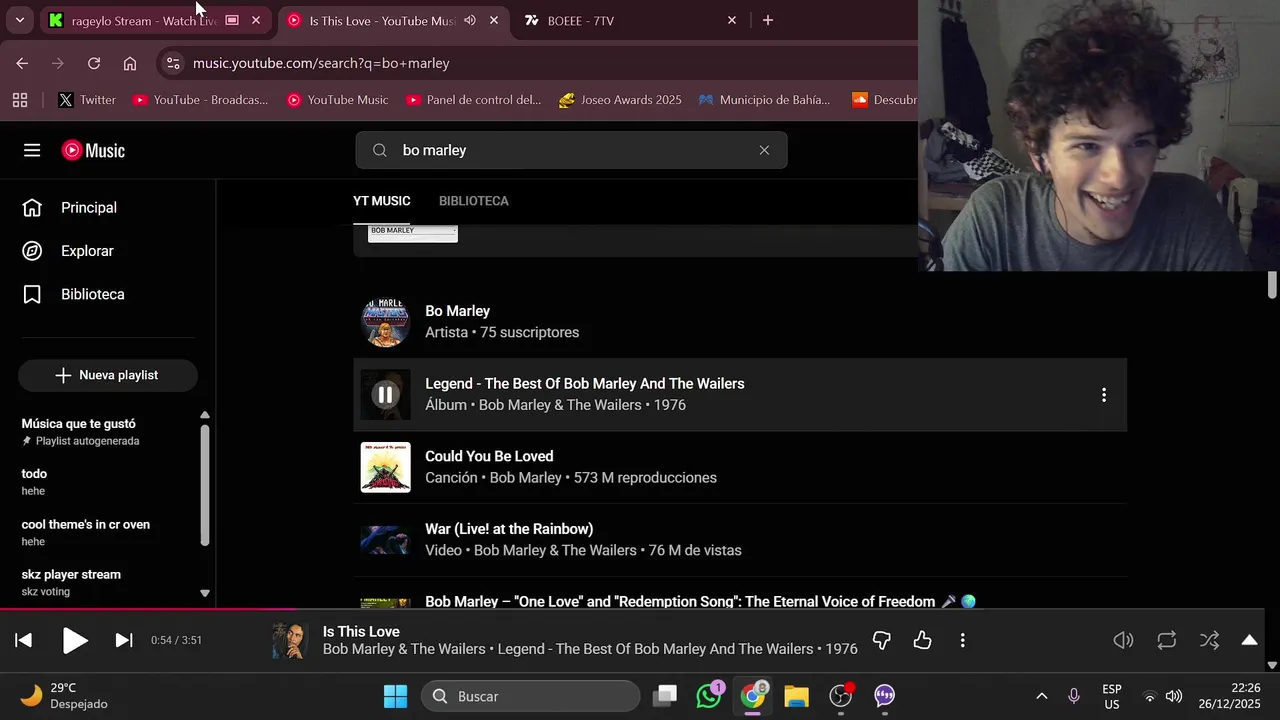
Task: Click the YouTube Music logo
Action: click(93, 150)
